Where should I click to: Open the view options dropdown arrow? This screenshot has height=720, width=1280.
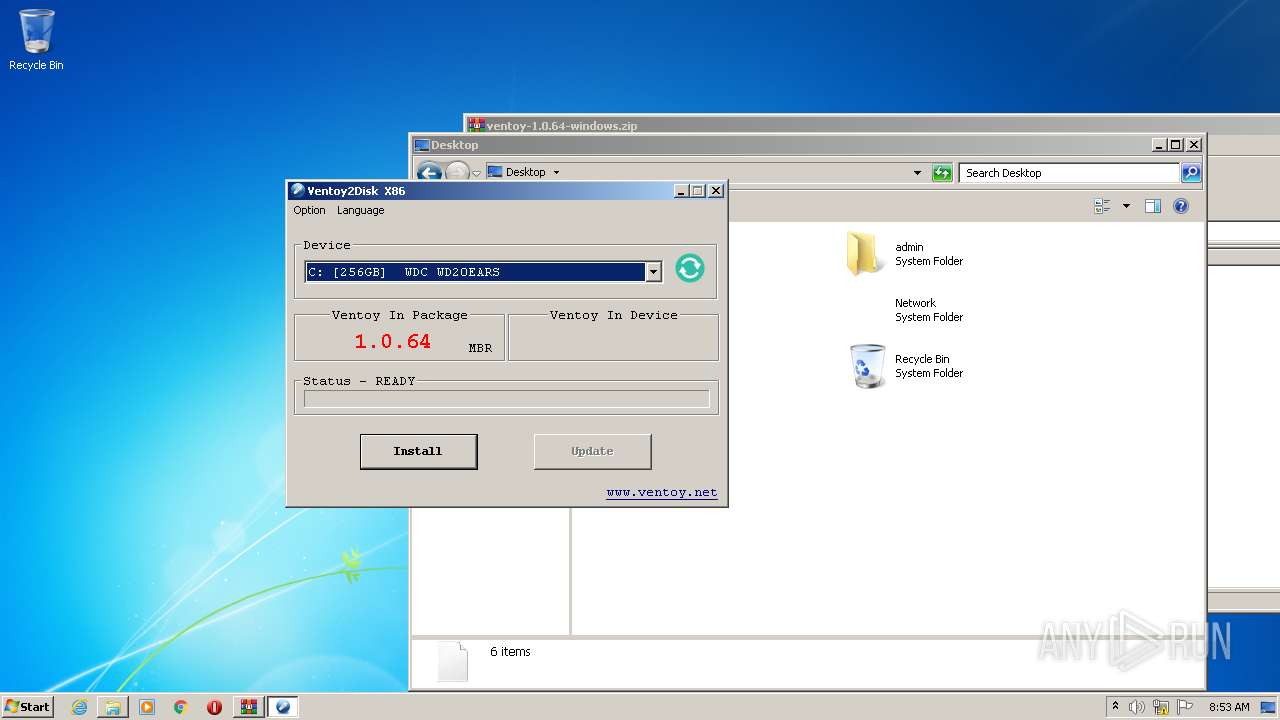(1126, 206)
